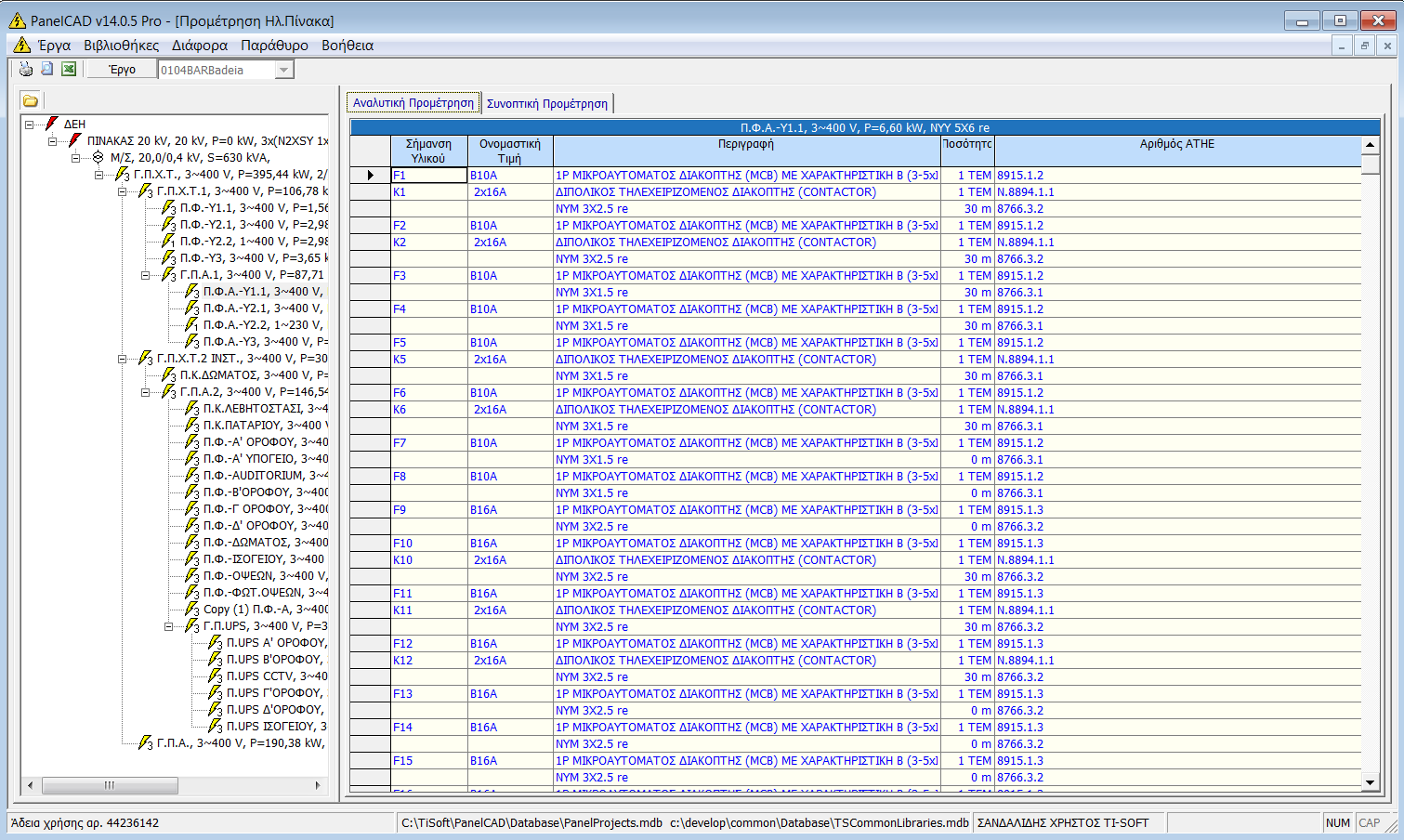Export the measurement to Excel via toolbar icon
This screenshot has width=1404, height=840.
[x=68, y=68]
